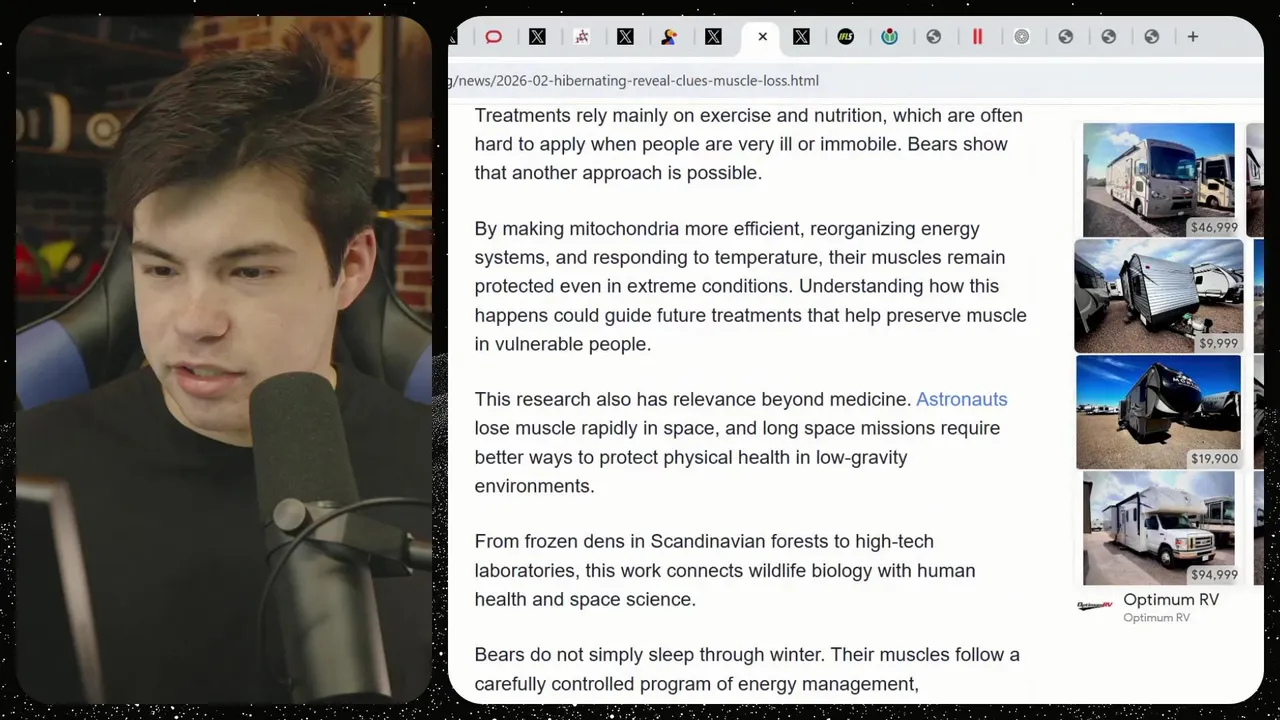Click the $19,900 price label

(x=1214, y=459)
